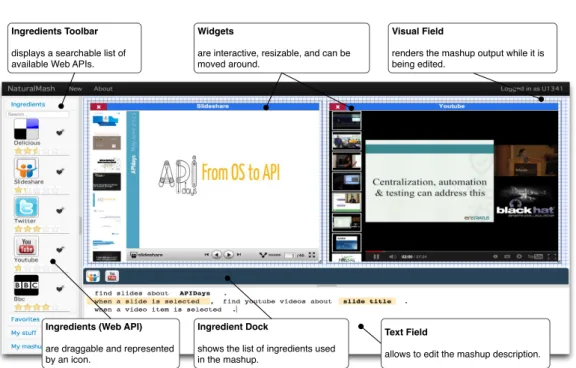Select the Twitter ingredient icon
The image size is (576, 368).
tap(26, 207)
